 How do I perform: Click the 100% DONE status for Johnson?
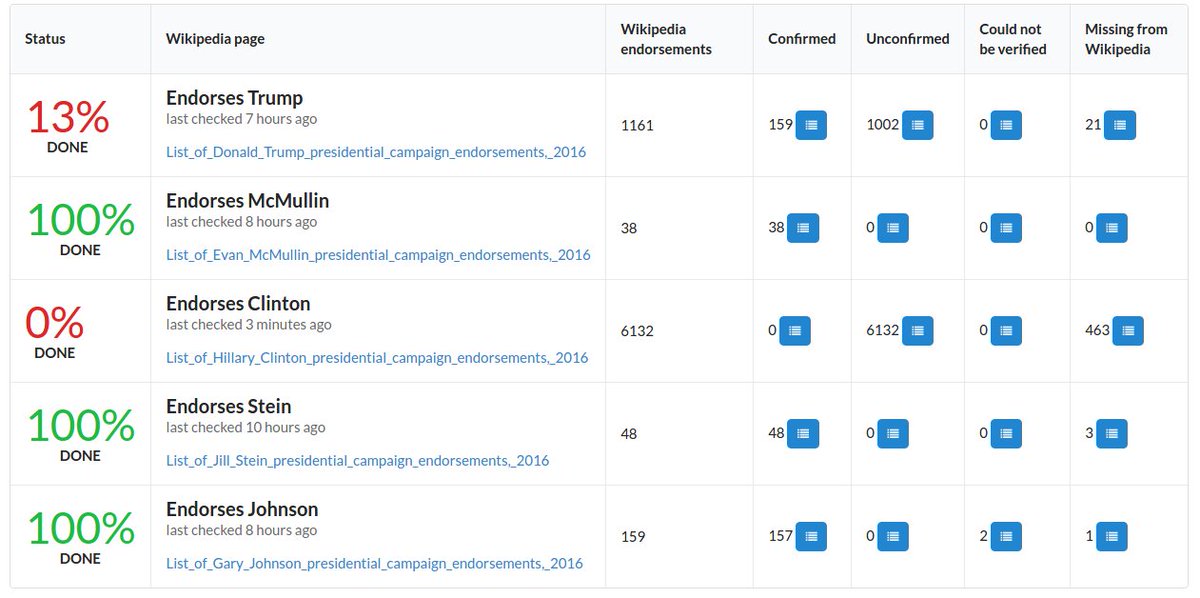[80, 538]
